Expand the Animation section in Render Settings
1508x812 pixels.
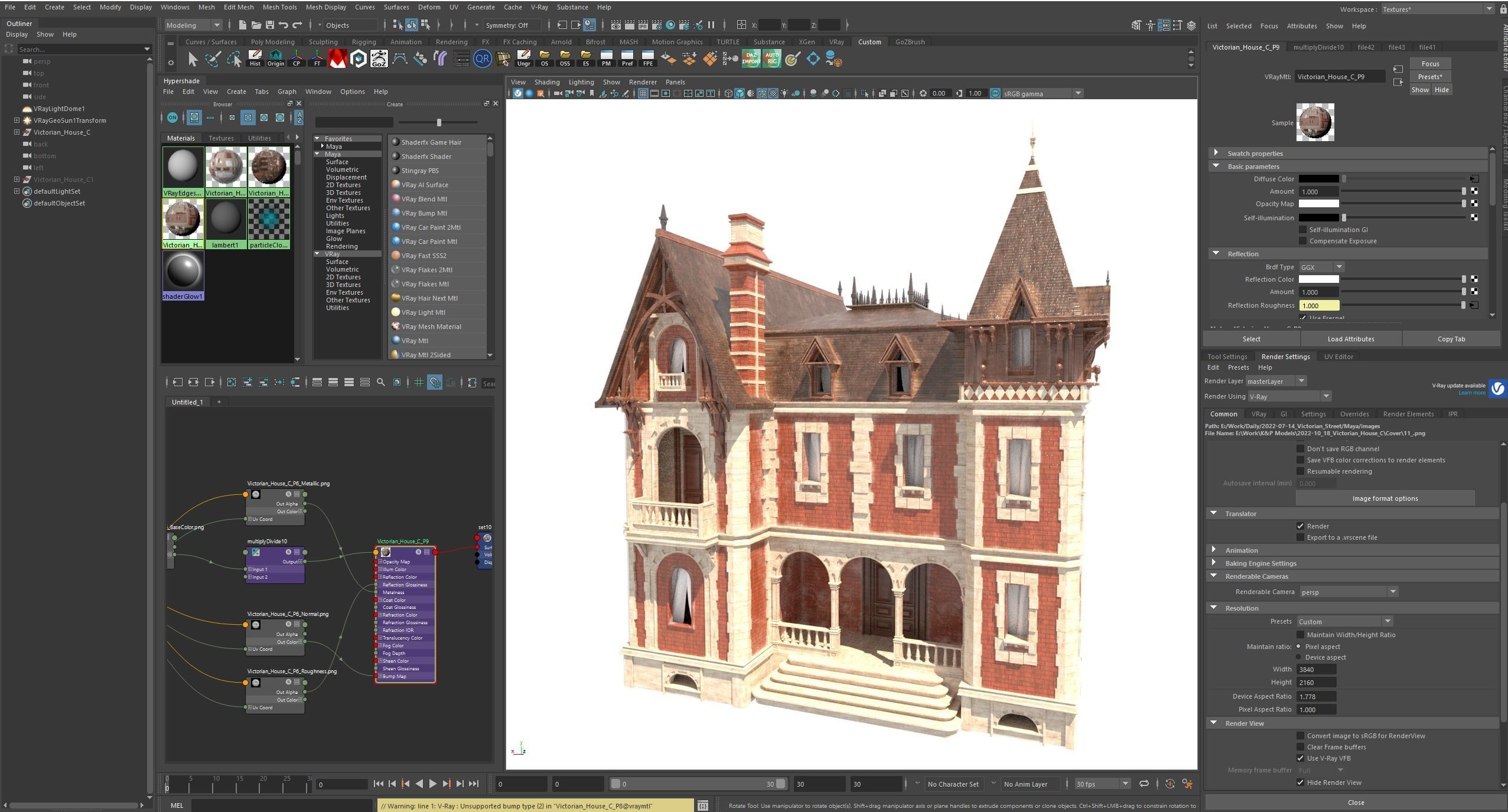[x=1213, y=550]
